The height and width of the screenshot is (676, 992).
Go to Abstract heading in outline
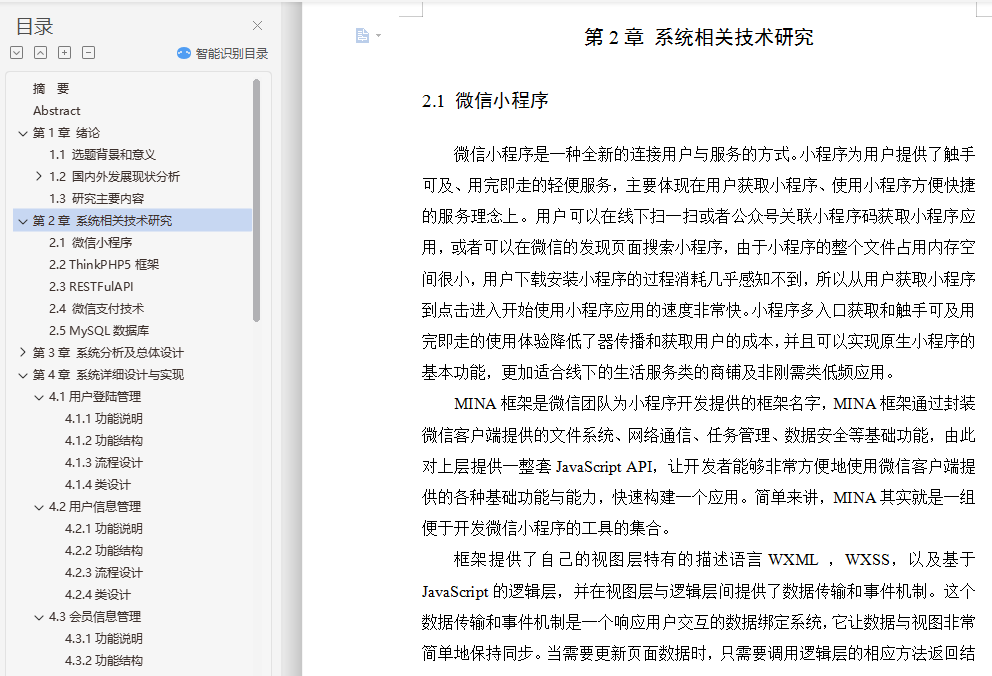pyautogui.click(x=56, y=111)
